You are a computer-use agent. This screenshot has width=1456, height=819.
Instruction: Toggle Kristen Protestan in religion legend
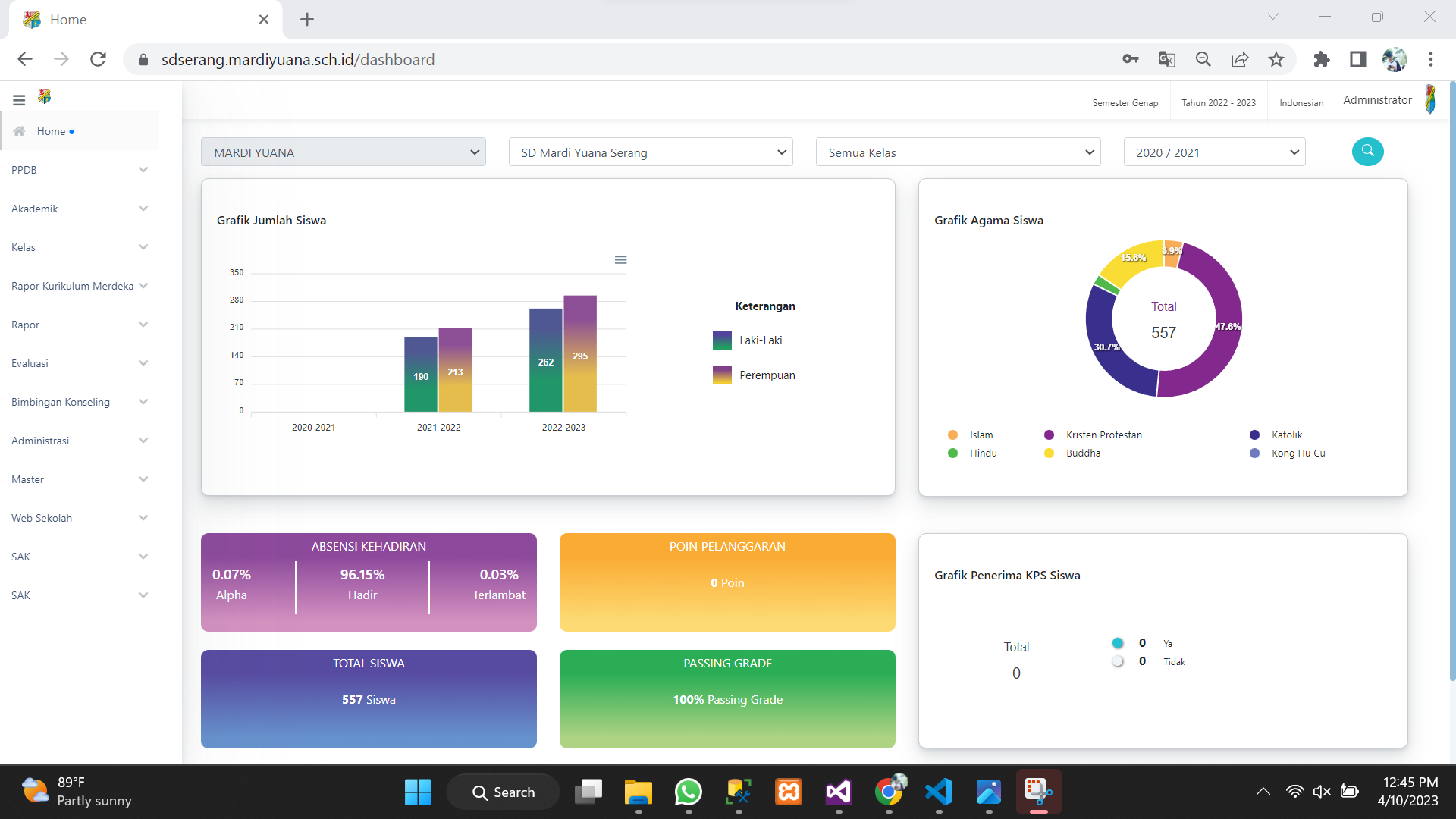[x=1103, y=435]
